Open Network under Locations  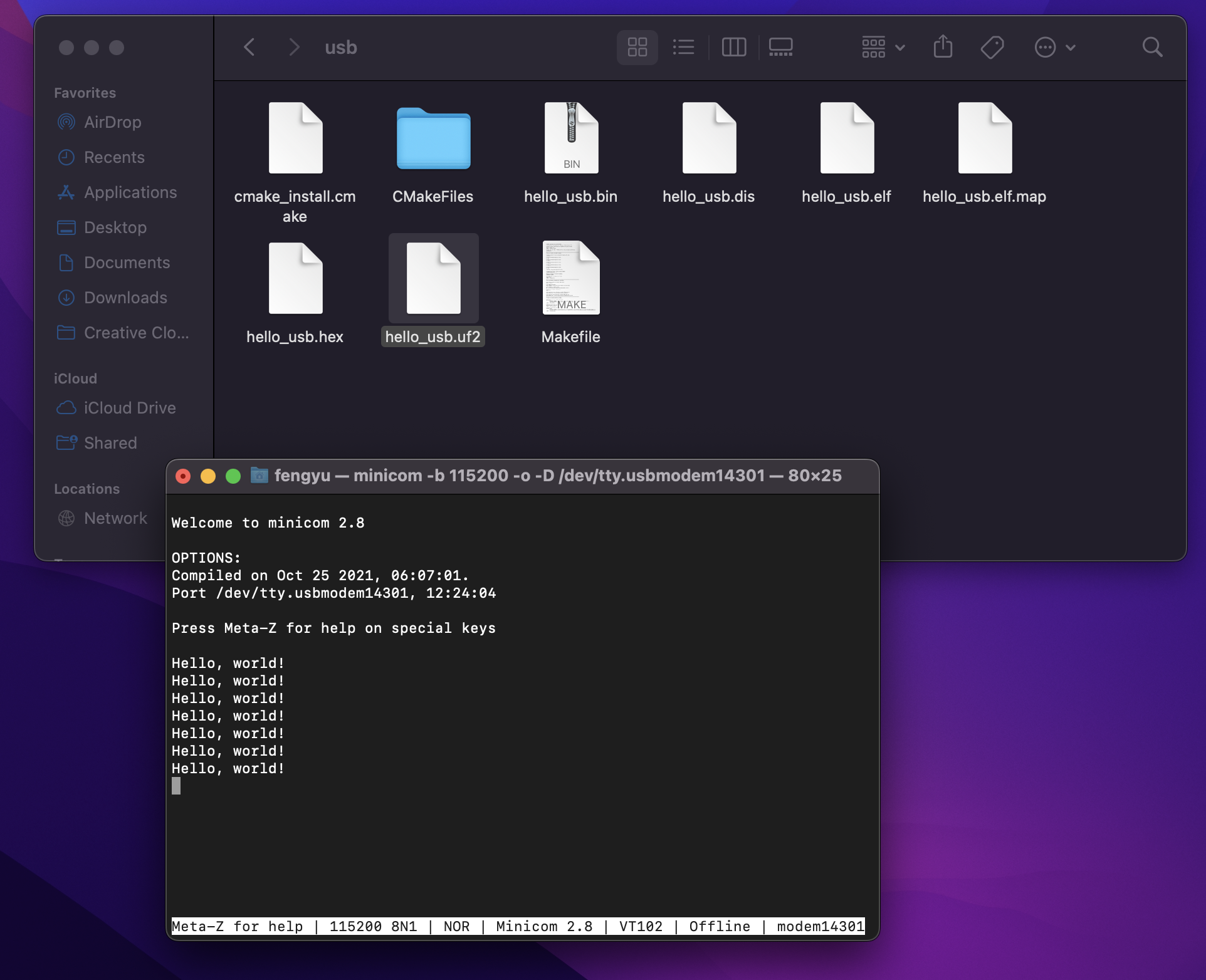(115, 518)
